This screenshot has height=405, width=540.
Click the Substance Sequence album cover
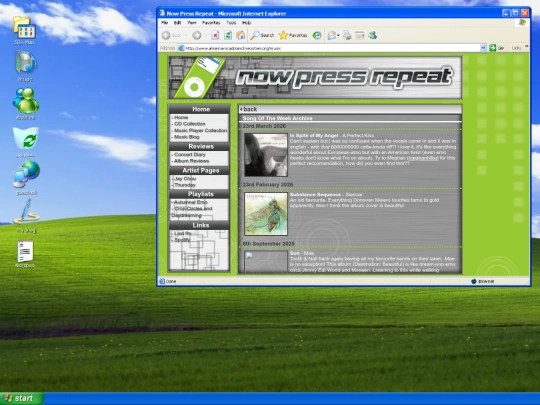click(x=266, y=214)
